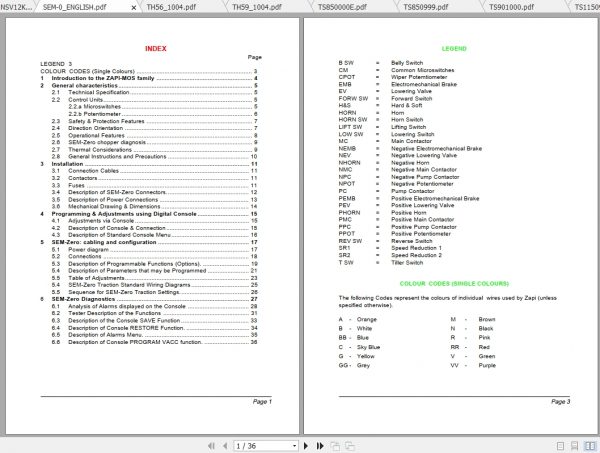Image resolution: width=600 pixels, height=453 pixels.
Task: Click the previous view icon
Action: point(335,446)
